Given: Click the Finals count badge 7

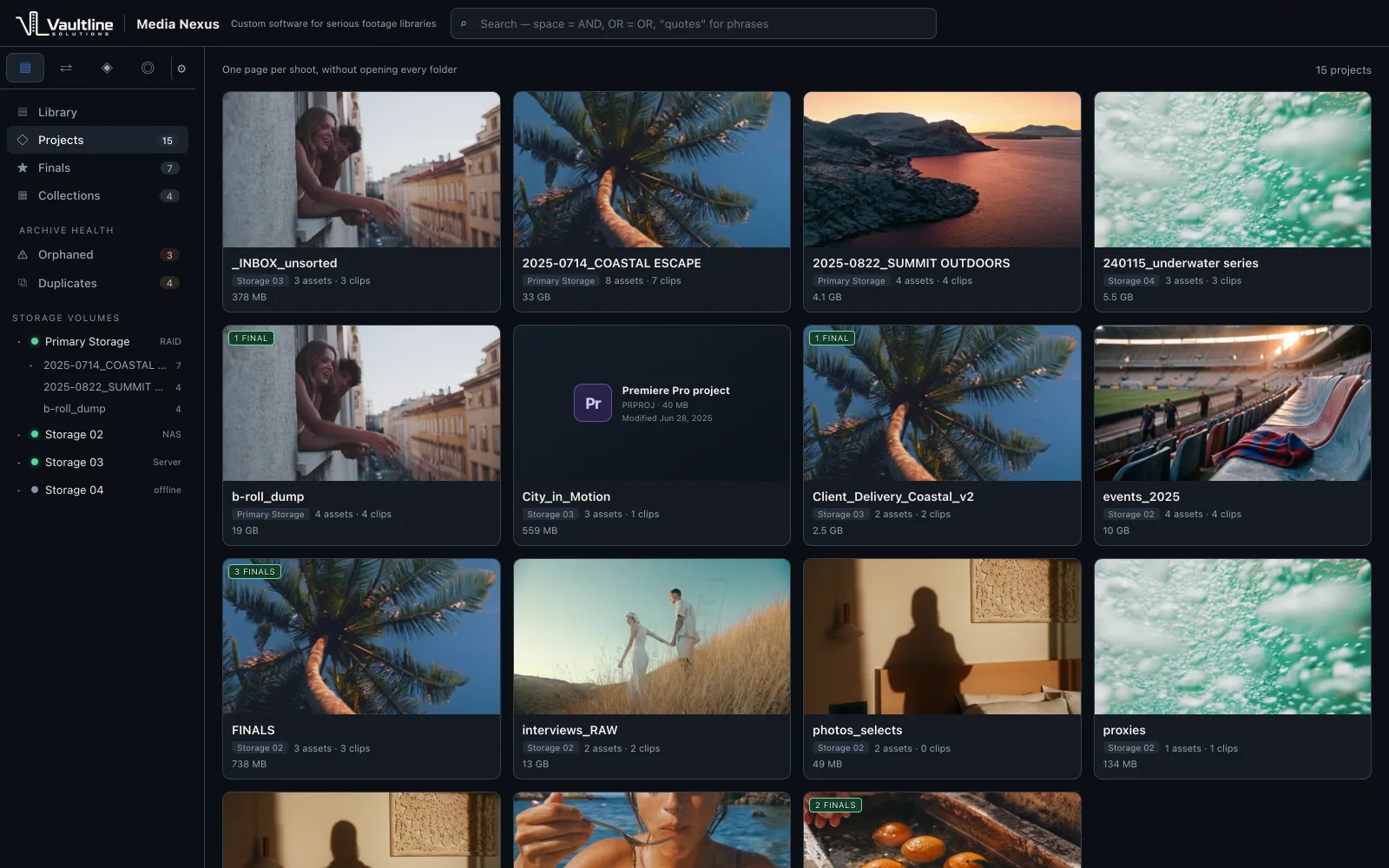Looking at the screenshot, I should click(x=169, y=168).
